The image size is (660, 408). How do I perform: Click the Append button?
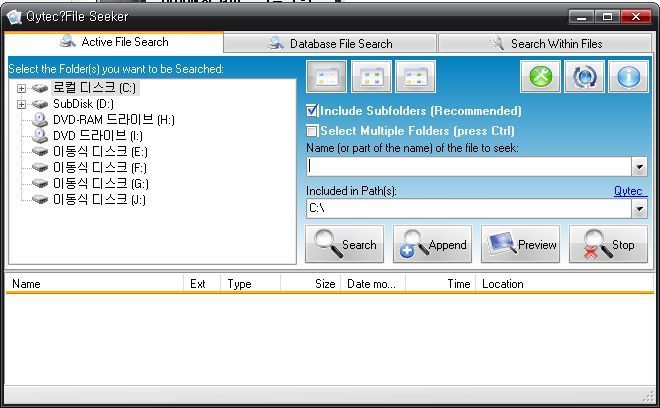pos(432,244)
